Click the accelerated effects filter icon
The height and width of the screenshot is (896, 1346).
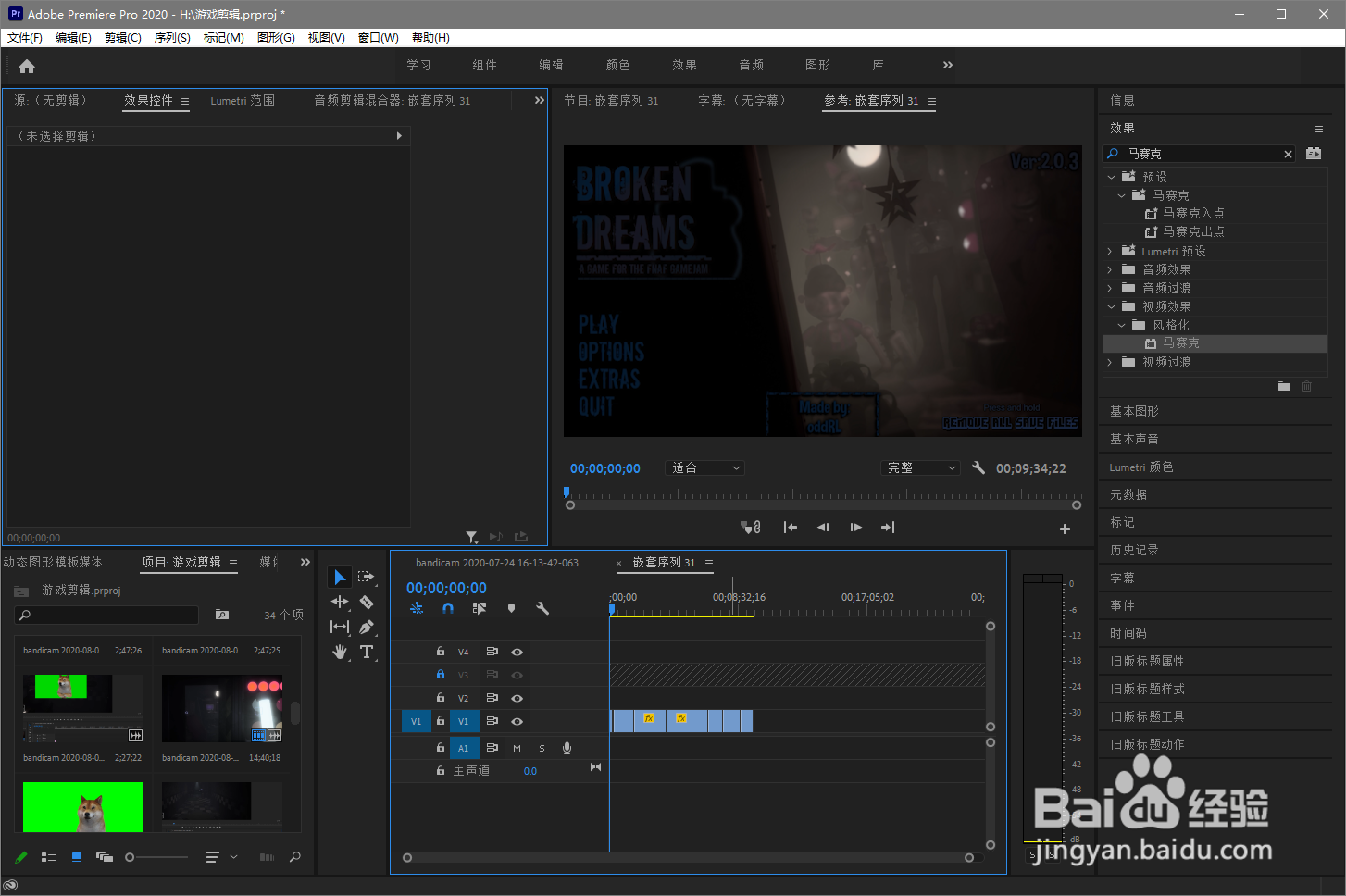pyautogui.click(x=1314, y=154)
